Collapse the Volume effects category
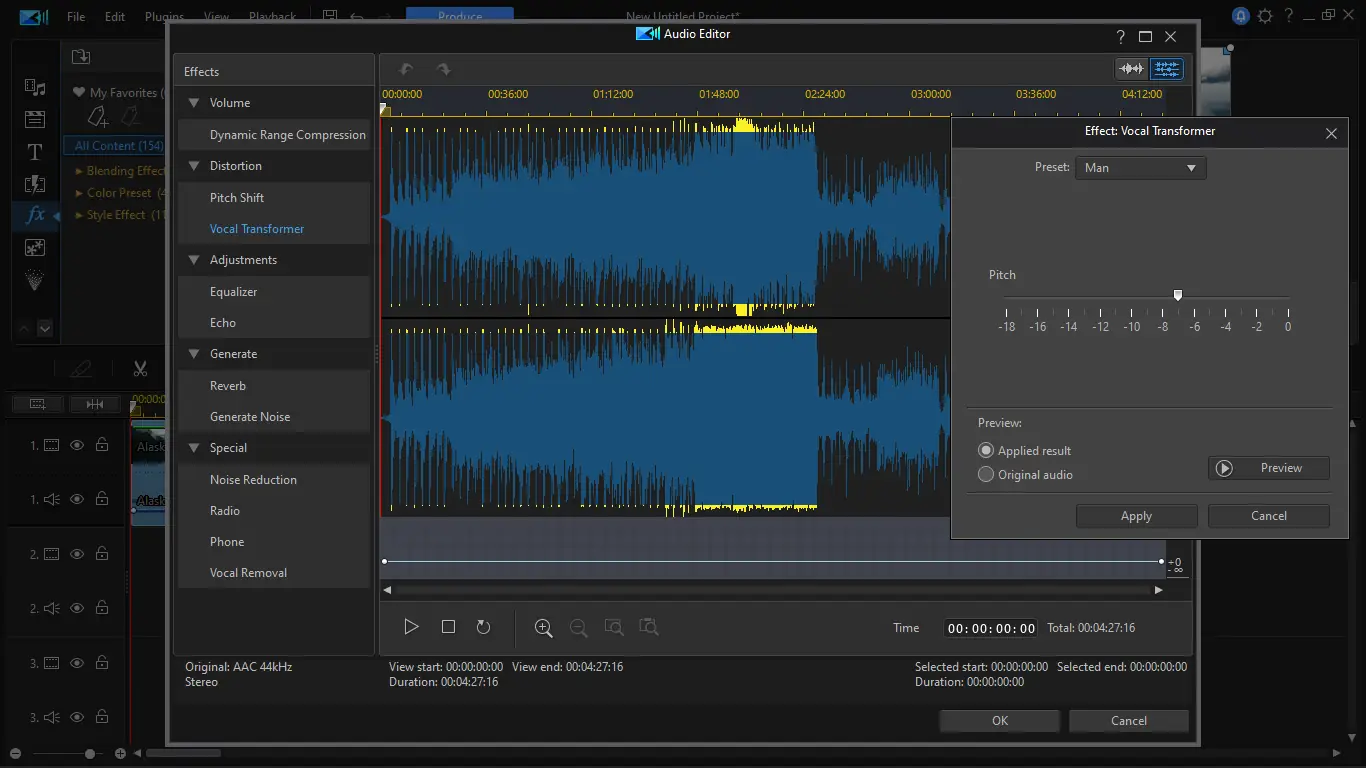The height and width of the screenshot is (768, 1366). (x=194, y=103)
